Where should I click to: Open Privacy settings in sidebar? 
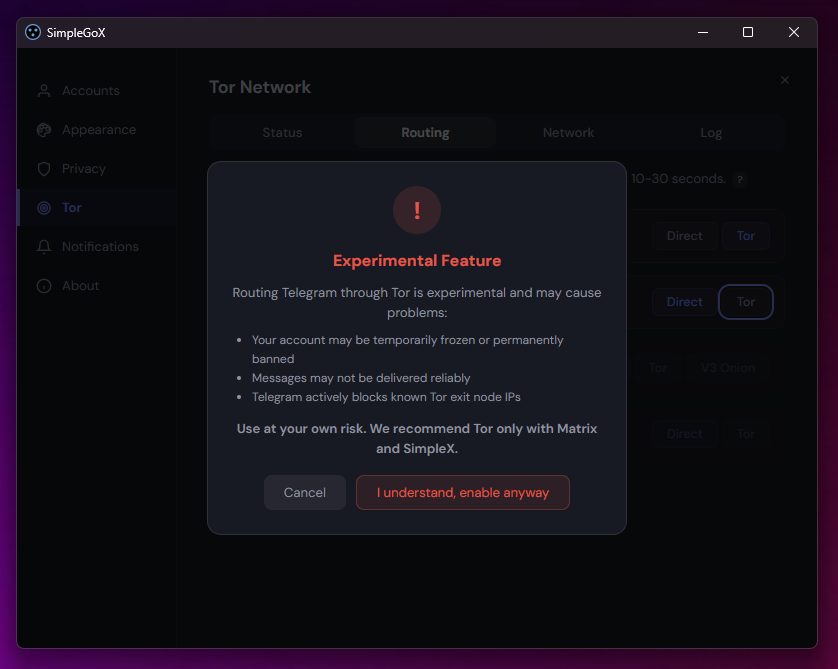pyautogui.click(x=96, y=169)
